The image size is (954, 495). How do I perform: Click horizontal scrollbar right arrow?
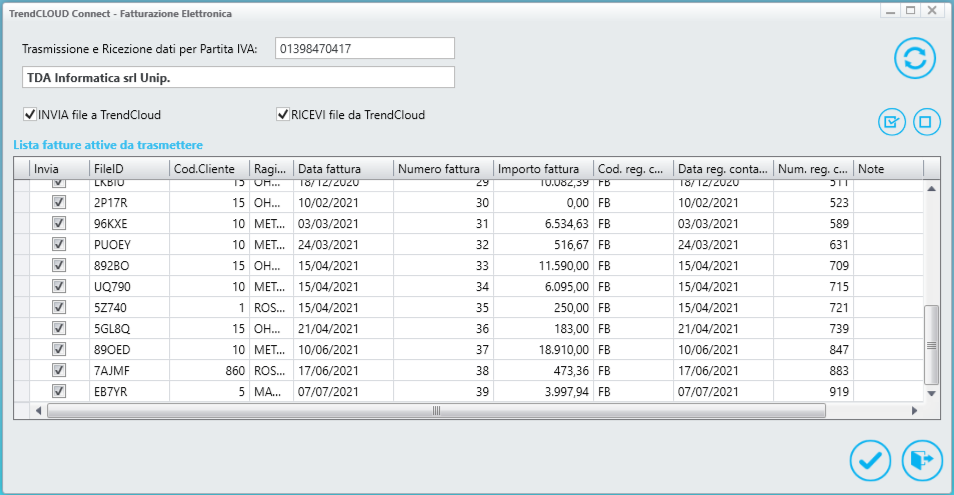point(914,411)
